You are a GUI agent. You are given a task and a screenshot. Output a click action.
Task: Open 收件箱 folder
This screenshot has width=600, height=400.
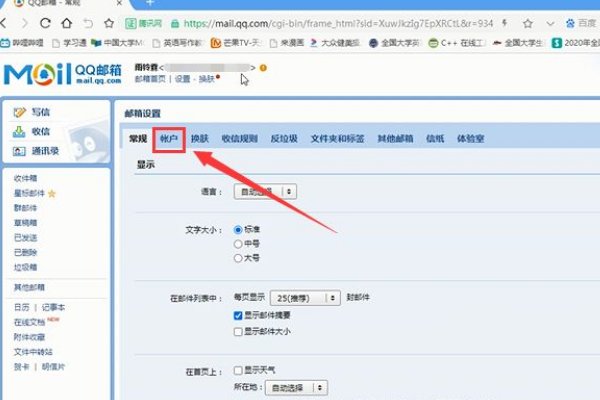[25, 178]
